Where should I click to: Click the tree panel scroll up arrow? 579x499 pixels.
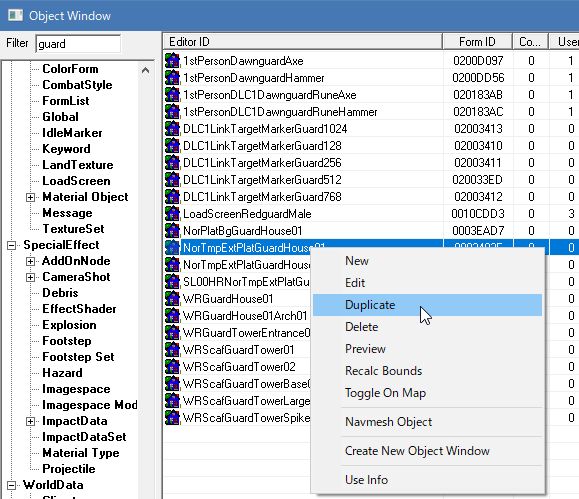pos(145,70)
